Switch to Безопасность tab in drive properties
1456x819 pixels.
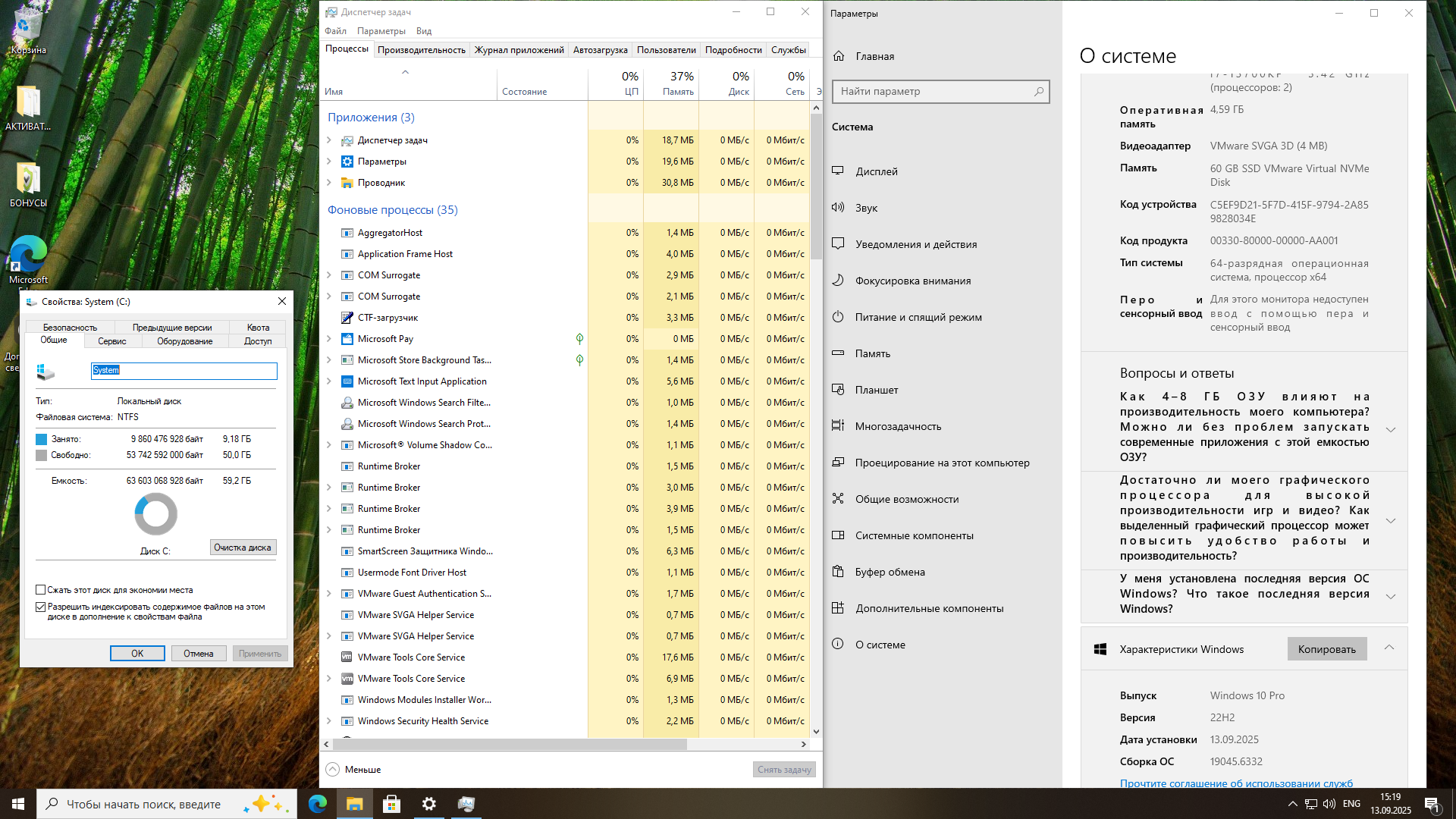pos(70,328)
